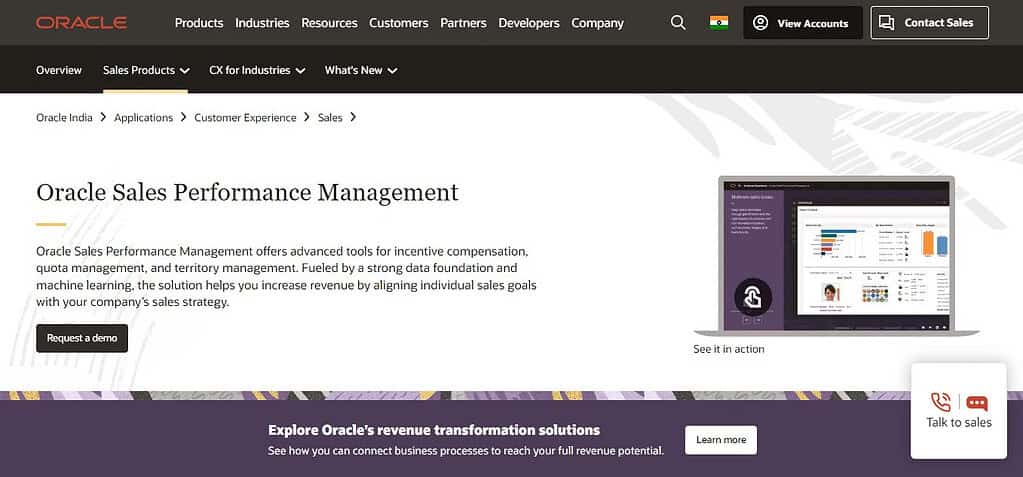Image resolution: width=1023 pixels, height=477 pixels.
Task: Click the View Accounts button
Action: [802, 23]
